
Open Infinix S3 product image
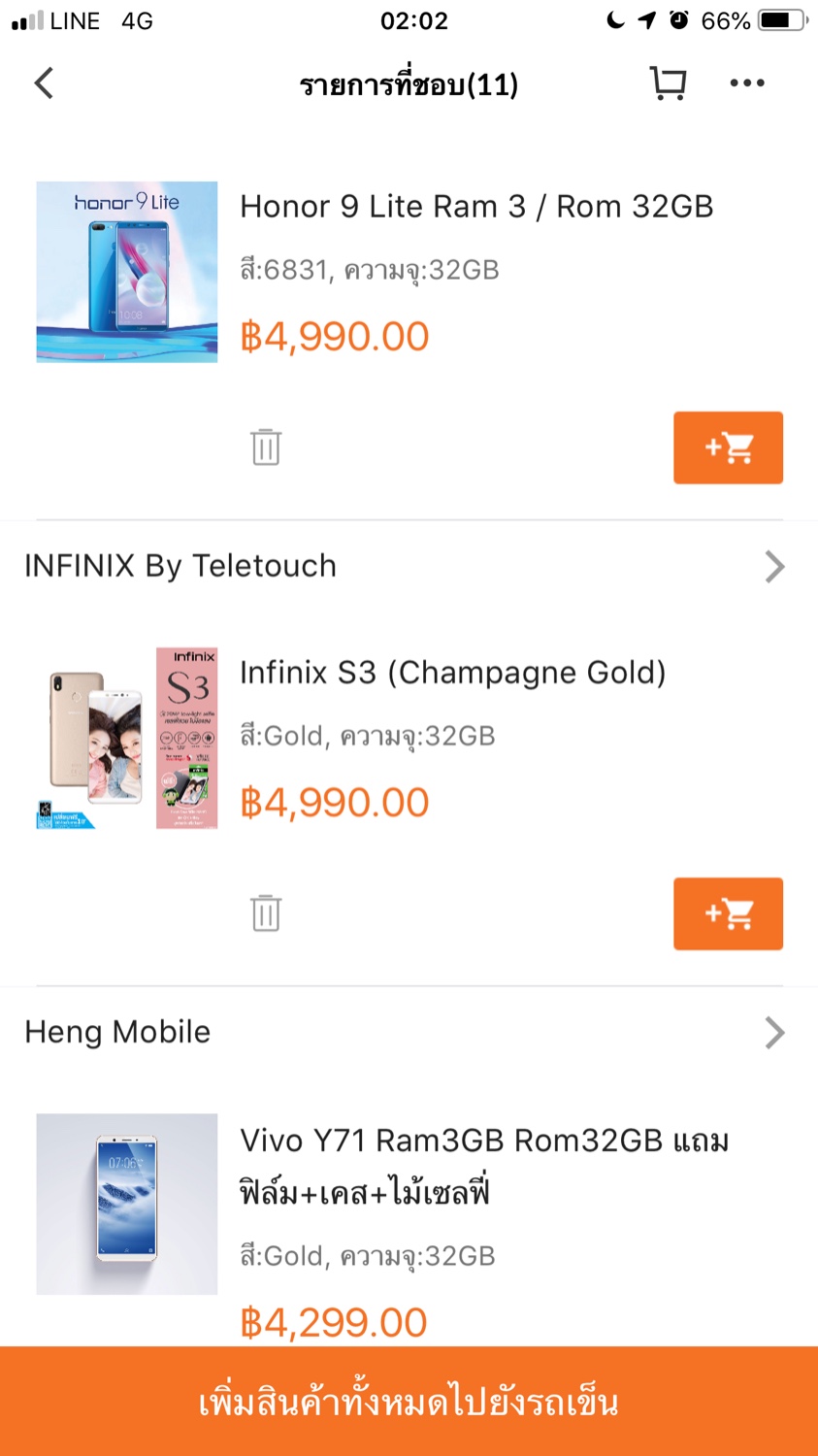[x=127, y=738]
